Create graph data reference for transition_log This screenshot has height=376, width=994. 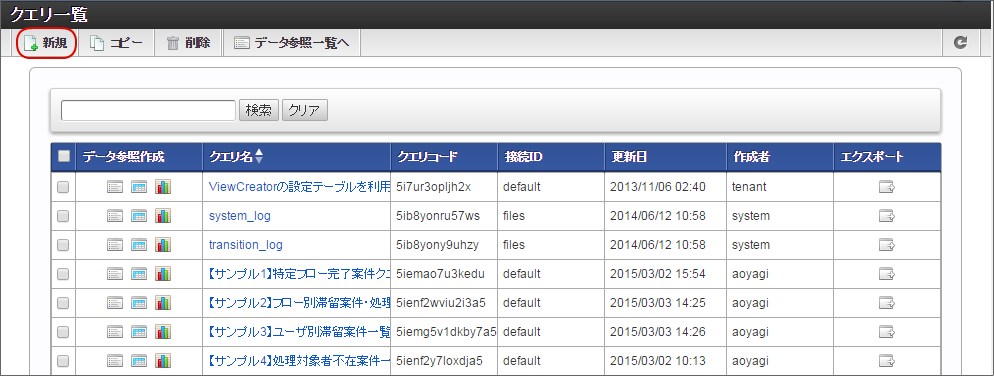pyautogui.click(x=164, y=245)
